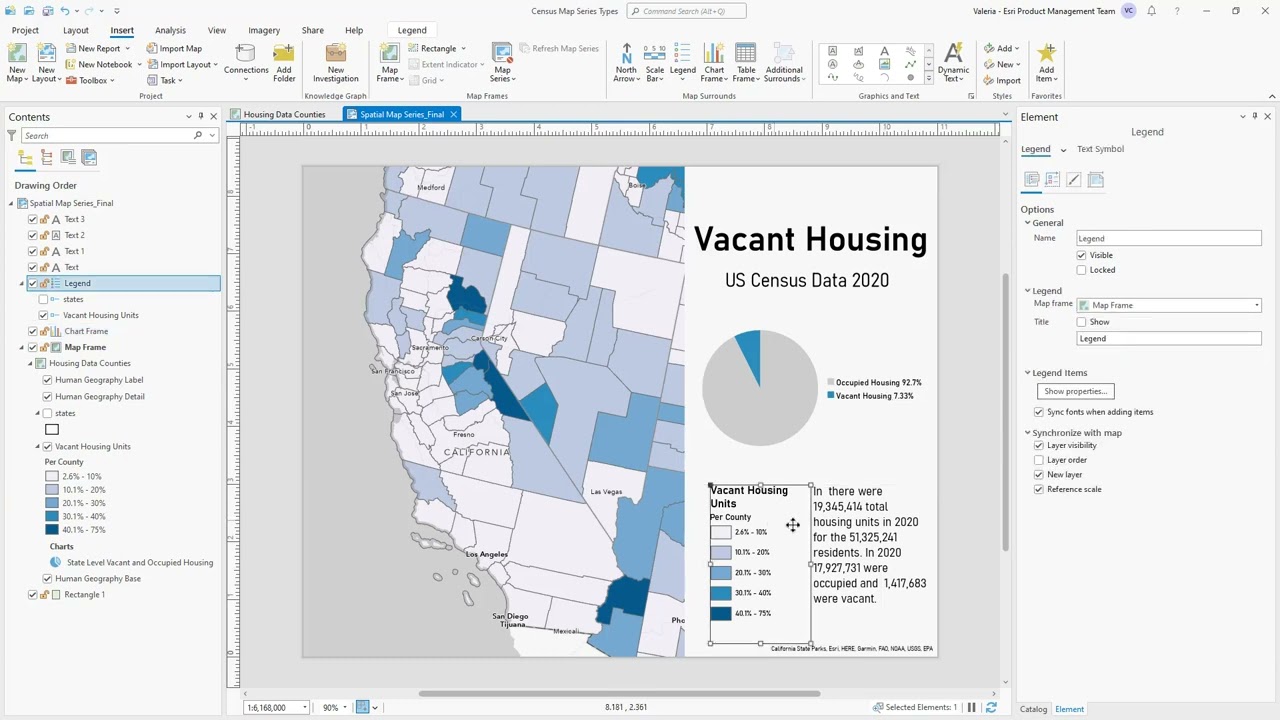Open the notifications bell
This screenshot has width=1280, height=720.
(x=1152, y=11)
